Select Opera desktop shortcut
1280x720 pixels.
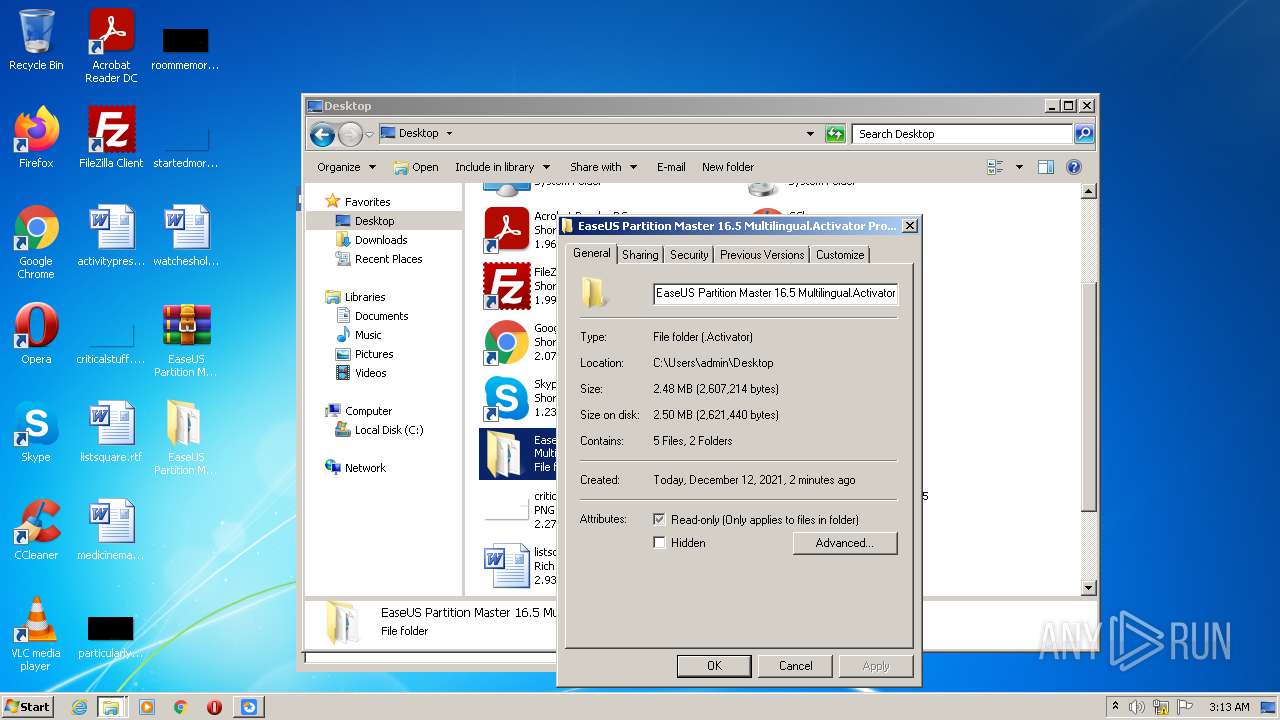(x=36, y=334)
